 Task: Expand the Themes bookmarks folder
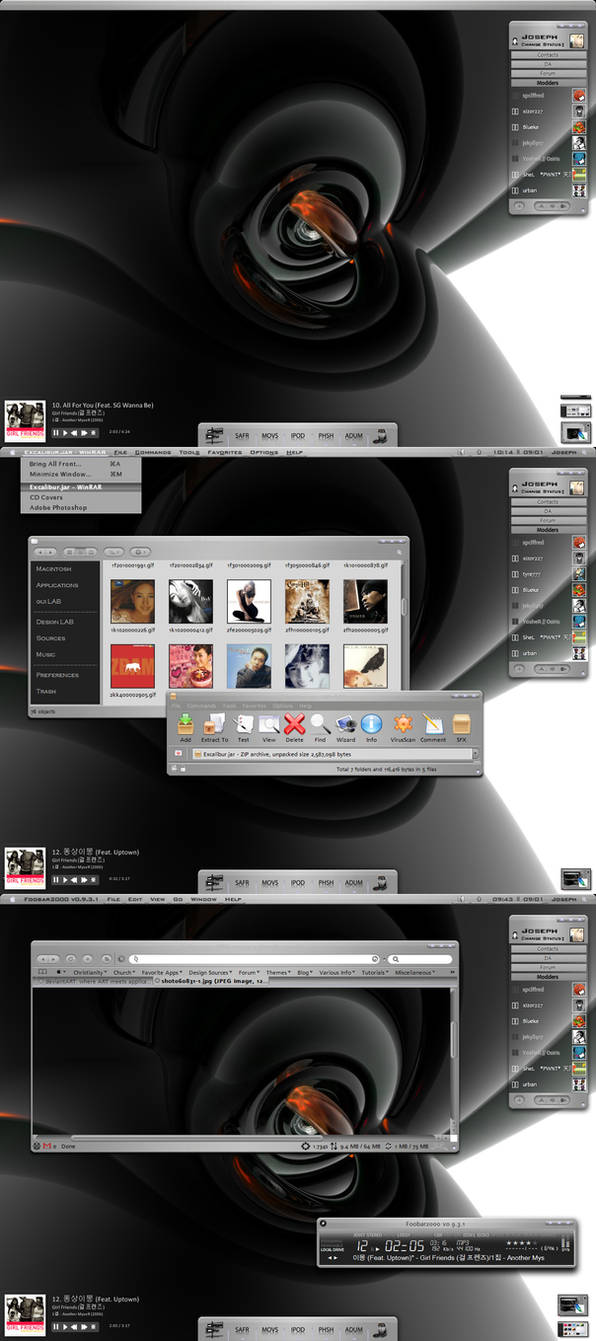coord(278,972)
